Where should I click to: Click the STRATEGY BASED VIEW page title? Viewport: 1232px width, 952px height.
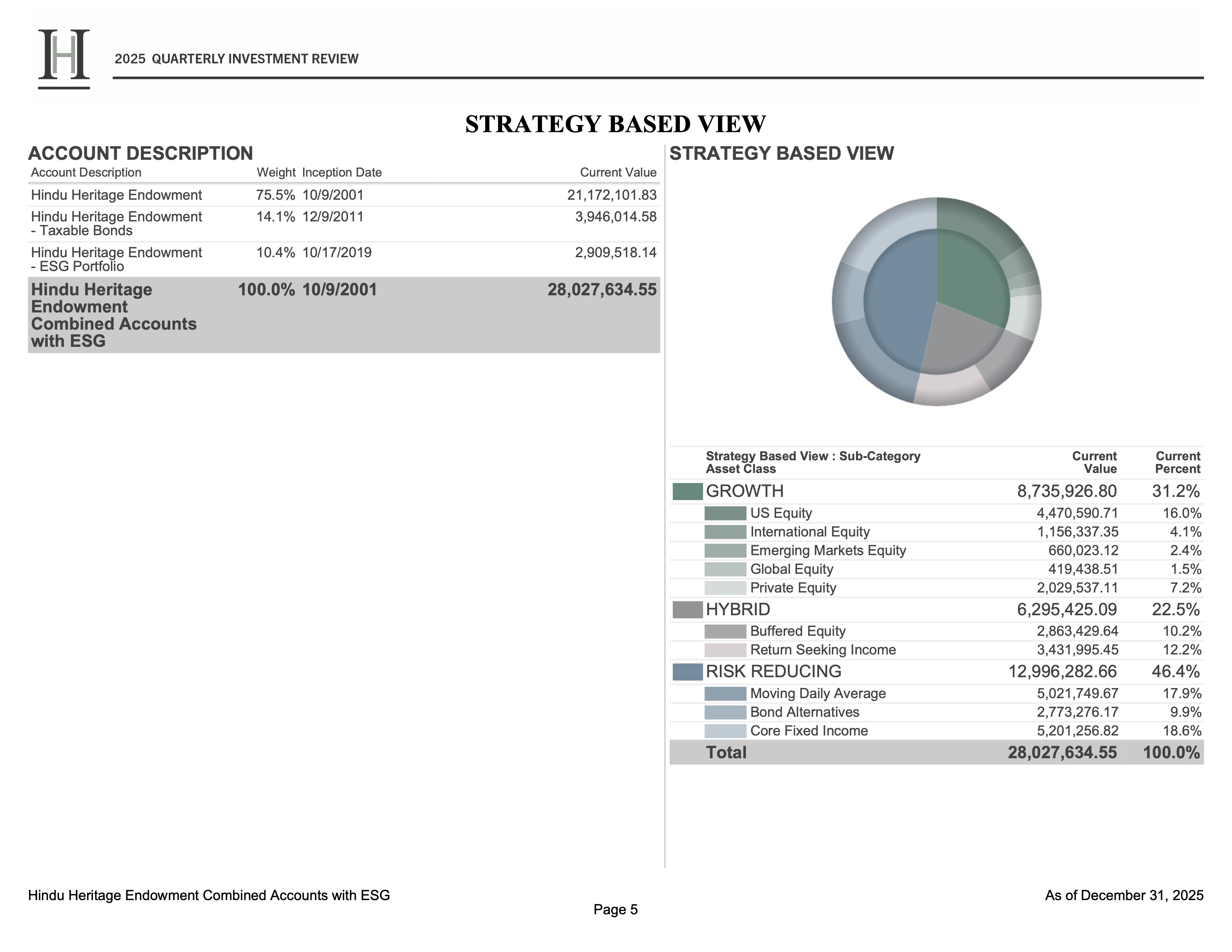(x=615, y=123)
